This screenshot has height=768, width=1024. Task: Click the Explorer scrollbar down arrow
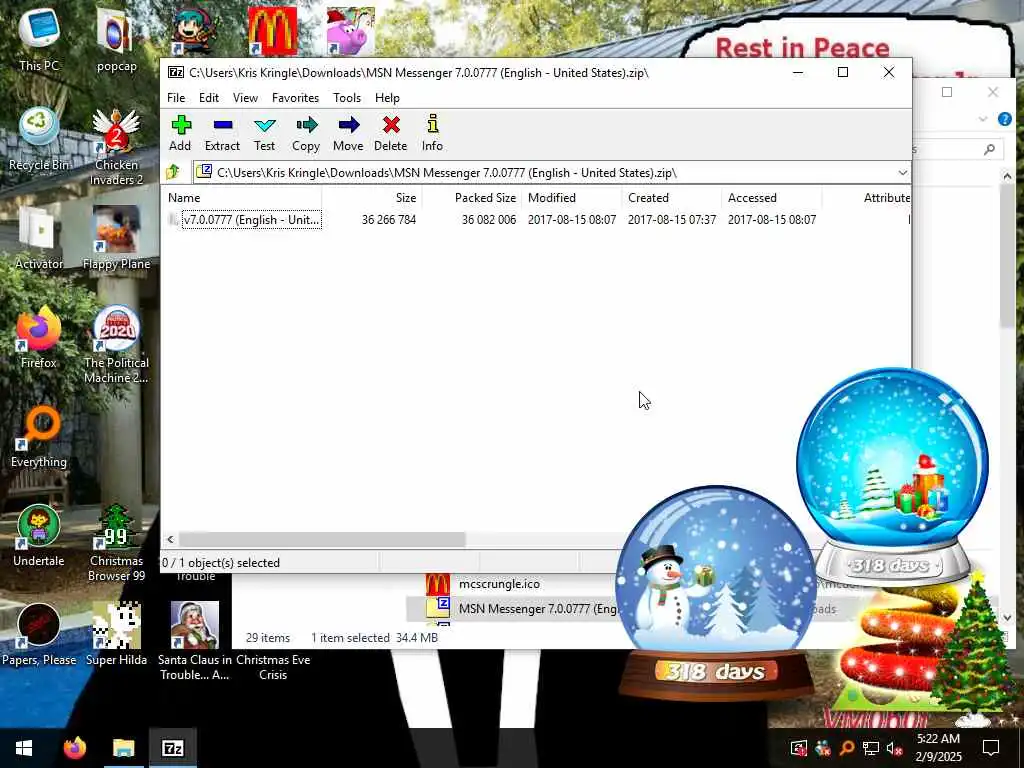pyautogui.click(x=1006, y=617)
